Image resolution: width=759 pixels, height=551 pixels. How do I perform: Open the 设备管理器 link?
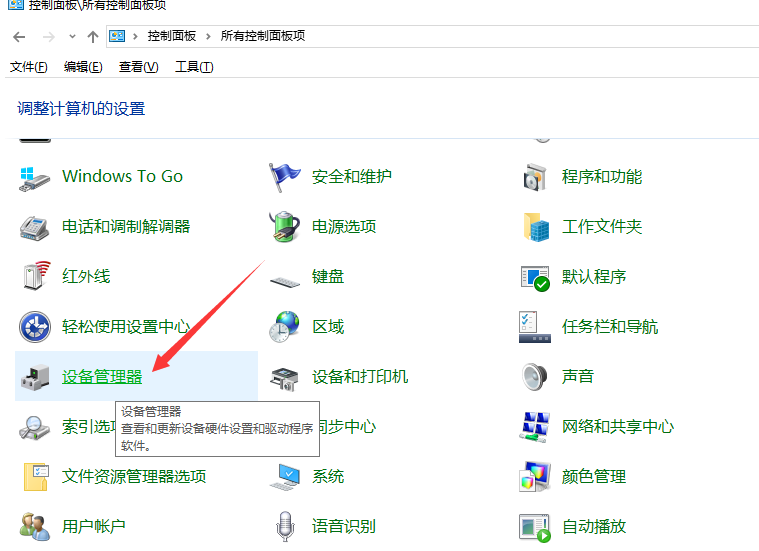point(102,377)
